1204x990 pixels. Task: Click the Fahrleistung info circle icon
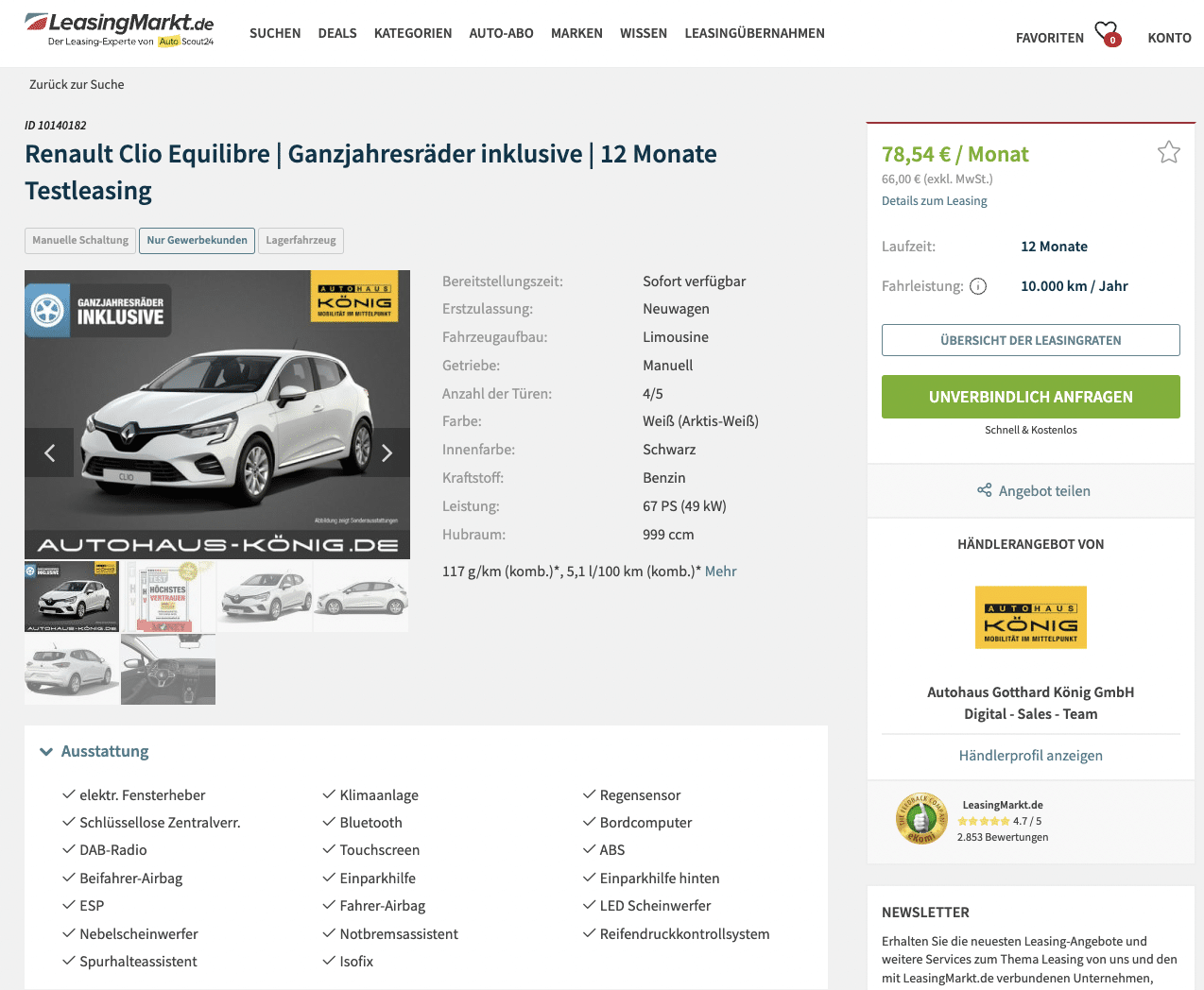pyautogui.click(x=978, y=286)
